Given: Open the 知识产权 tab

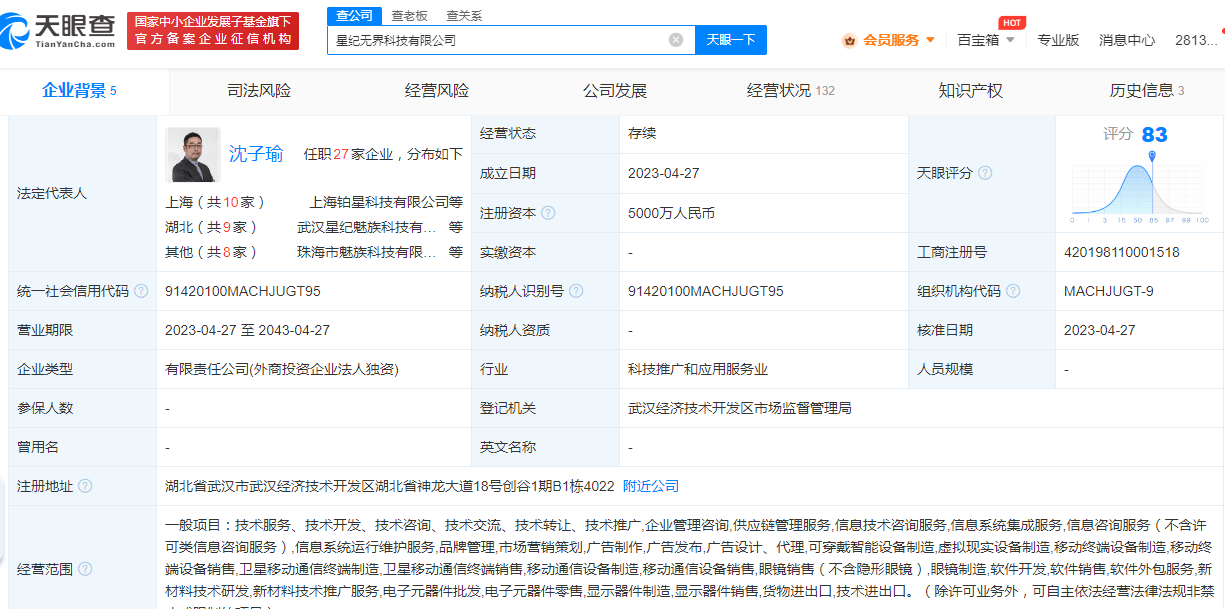Looking at the screenshot, I should 970,90.
